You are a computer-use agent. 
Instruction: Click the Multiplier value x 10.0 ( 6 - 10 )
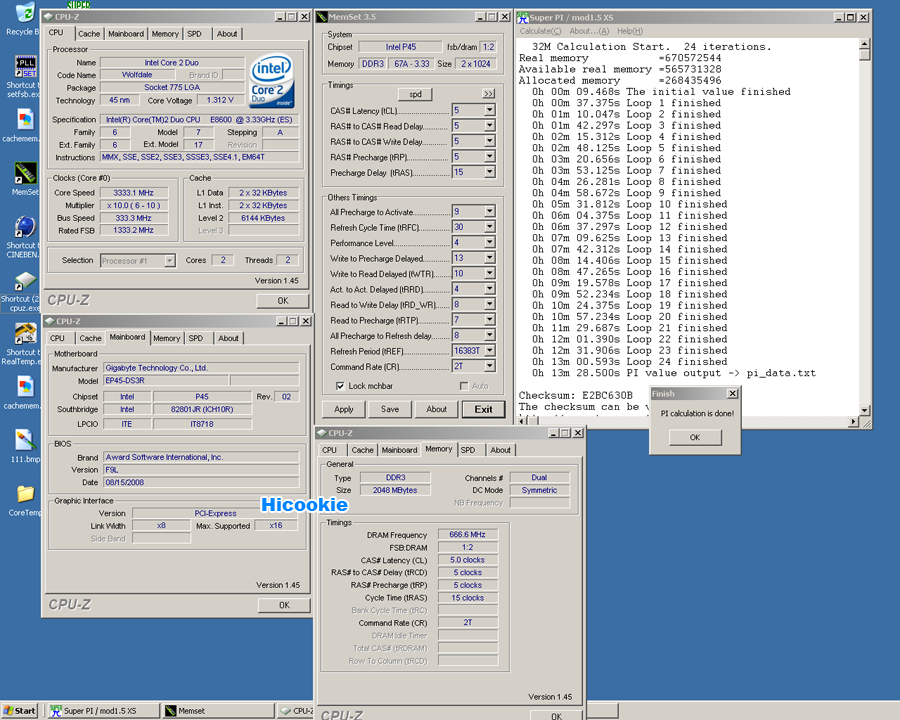click(x=134, y=206)
